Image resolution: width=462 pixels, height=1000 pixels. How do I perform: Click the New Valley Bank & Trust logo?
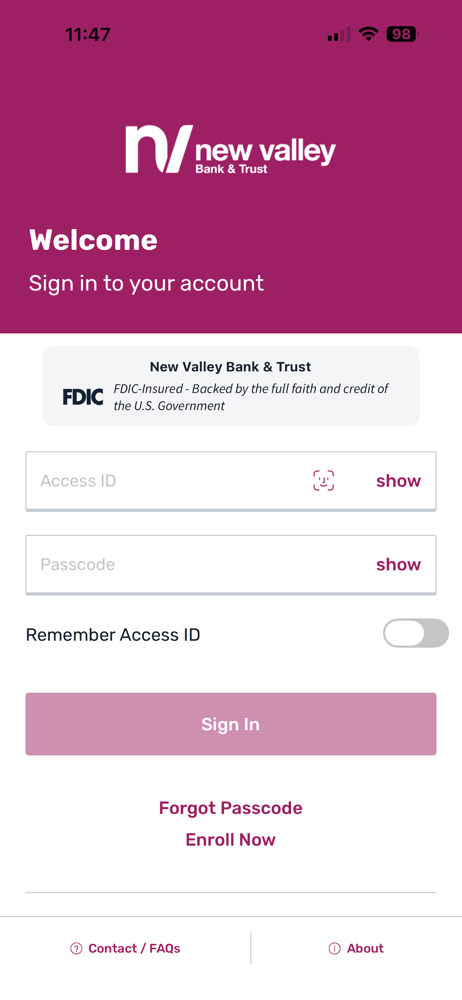point(230,149)
